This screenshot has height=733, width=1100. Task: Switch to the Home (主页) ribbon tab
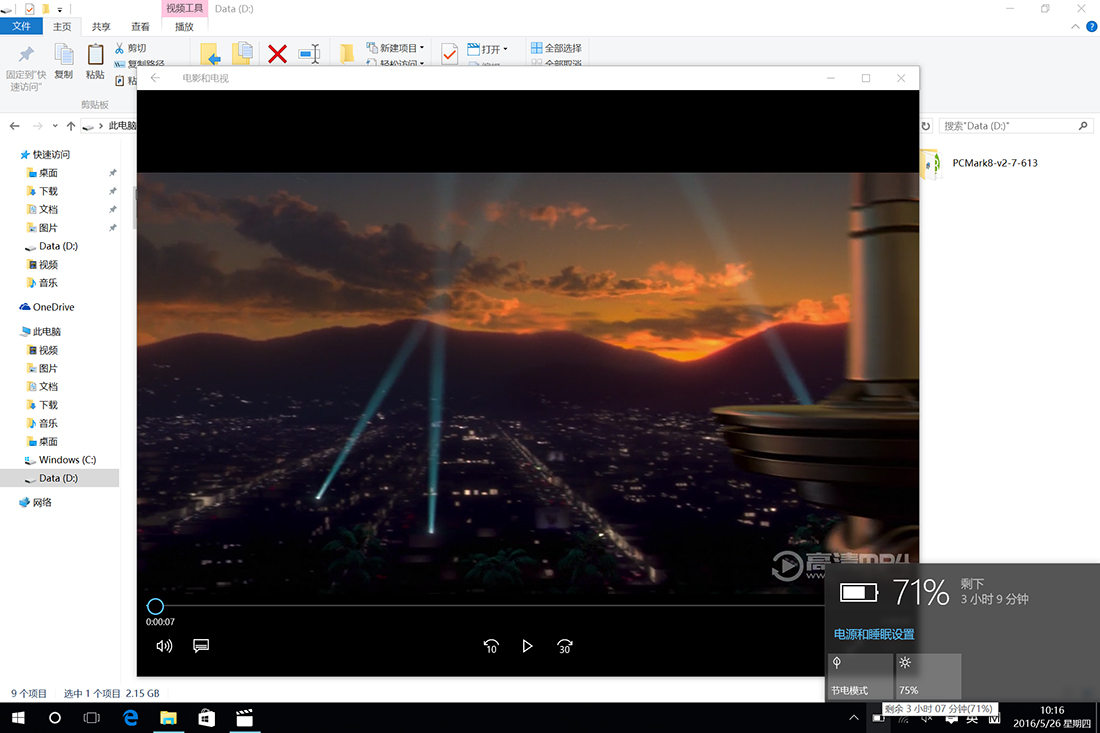pyautogui.click(x=62, y=27)
